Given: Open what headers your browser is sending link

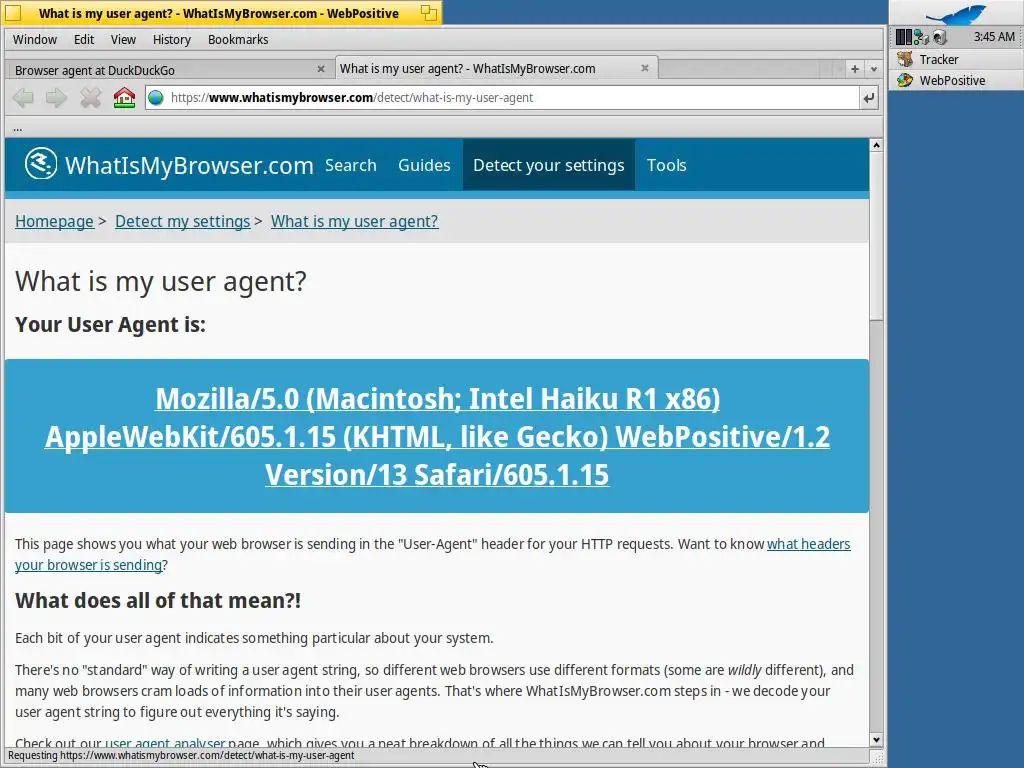Looking at the screenshot, I should pos(808,544).
